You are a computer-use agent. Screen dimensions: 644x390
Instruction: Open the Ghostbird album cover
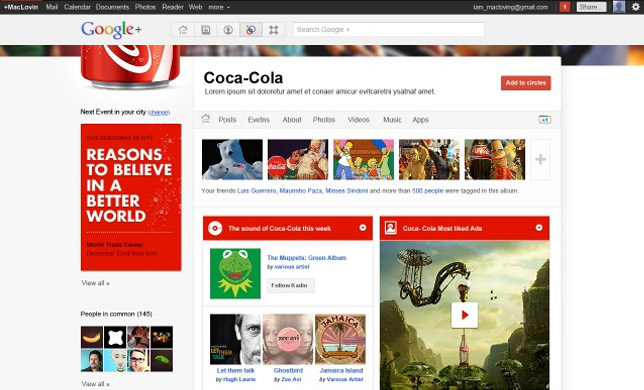288,339
